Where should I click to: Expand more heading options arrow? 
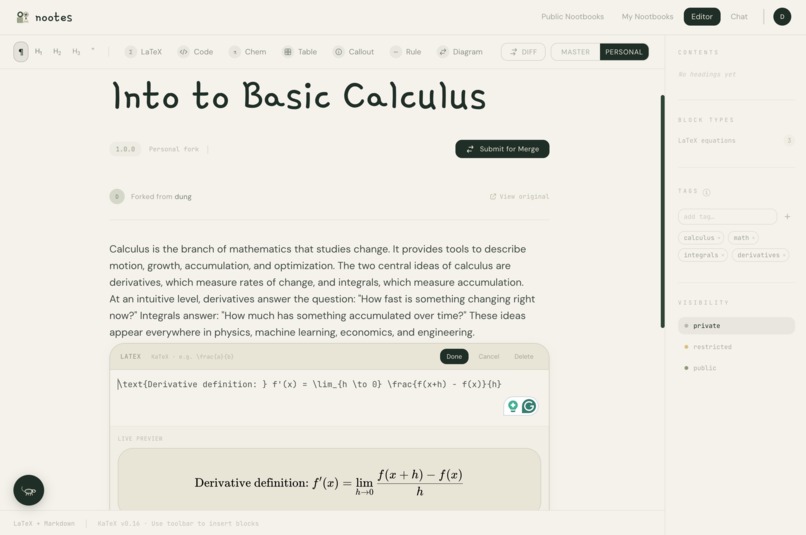(x=93, y=50)
